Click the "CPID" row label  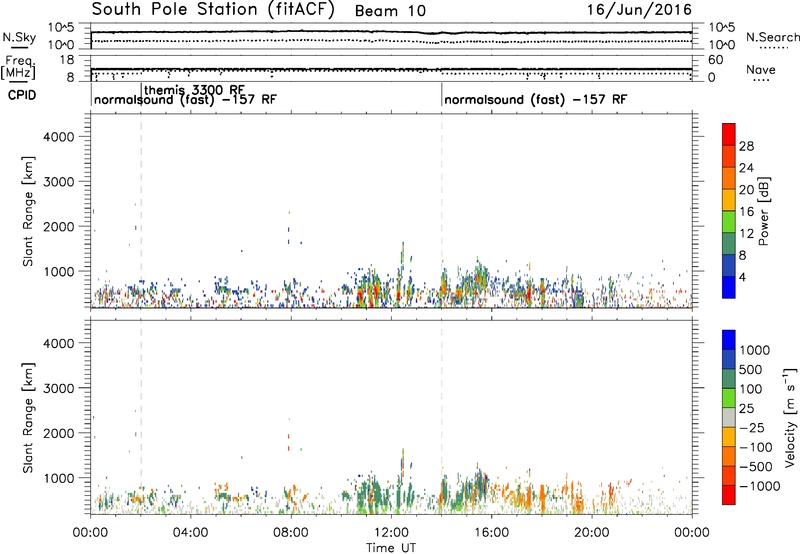(x=22, y=95)
